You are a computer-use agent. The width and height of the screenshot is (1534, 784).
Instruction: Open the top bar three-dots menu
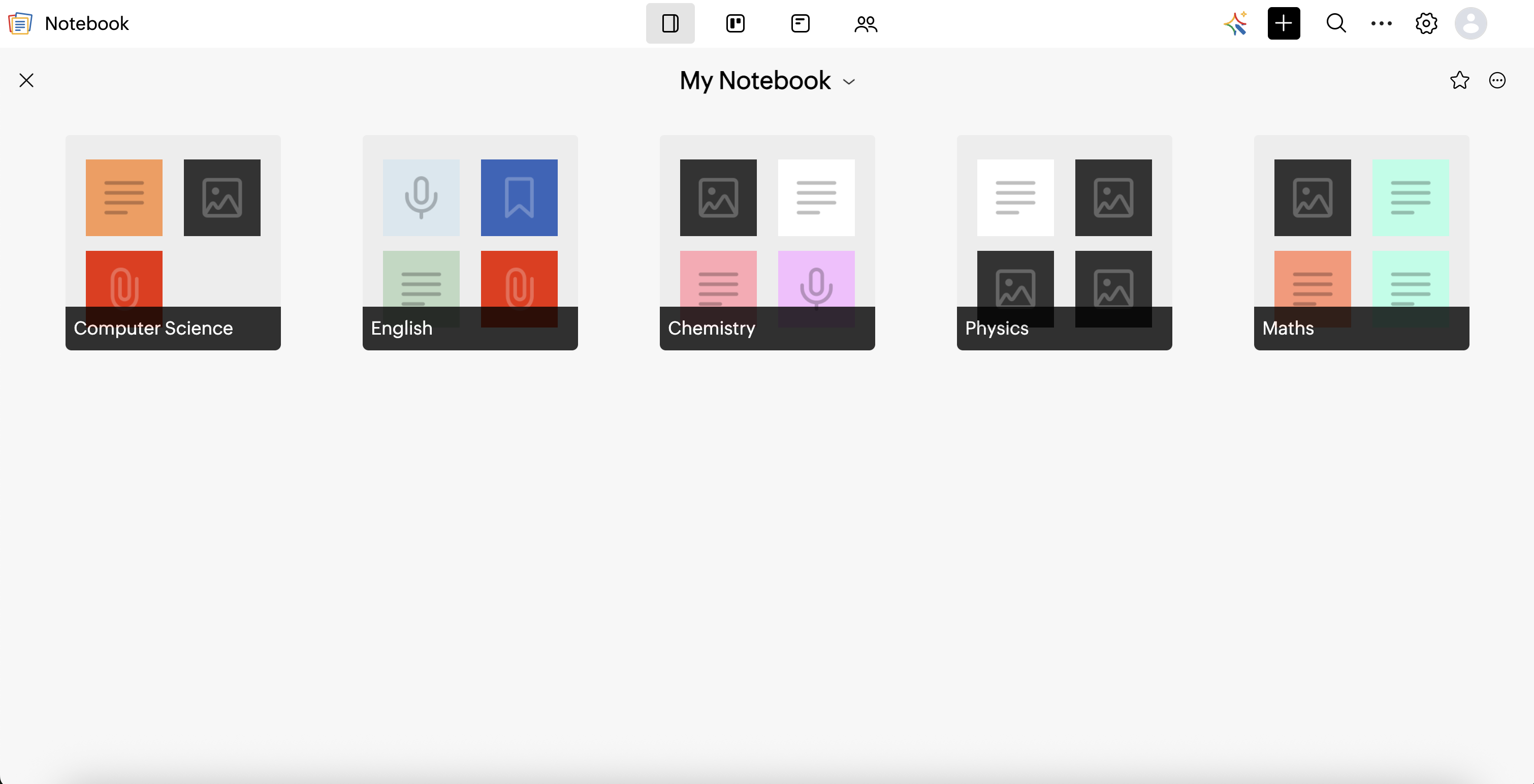coord(1381,23)
